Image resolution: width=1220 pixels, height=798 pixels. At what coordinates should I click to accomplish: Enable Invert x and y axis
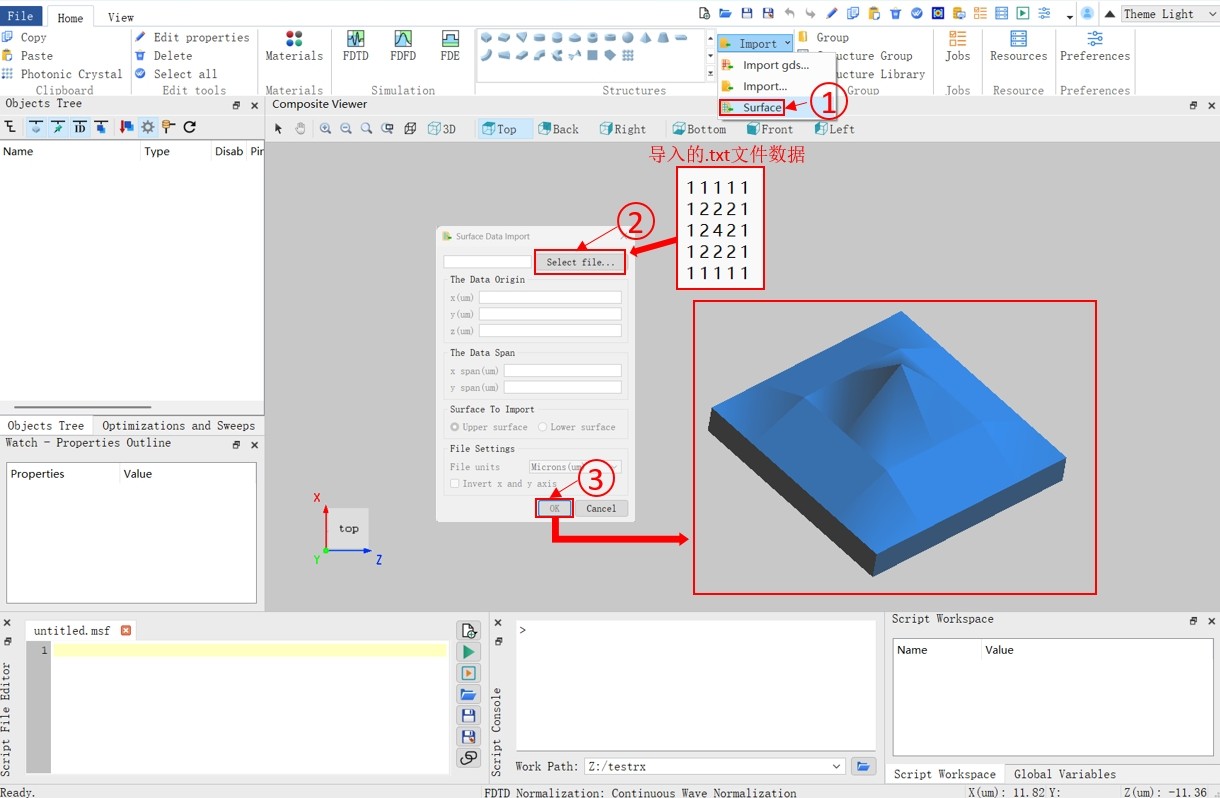click(455, 484)
